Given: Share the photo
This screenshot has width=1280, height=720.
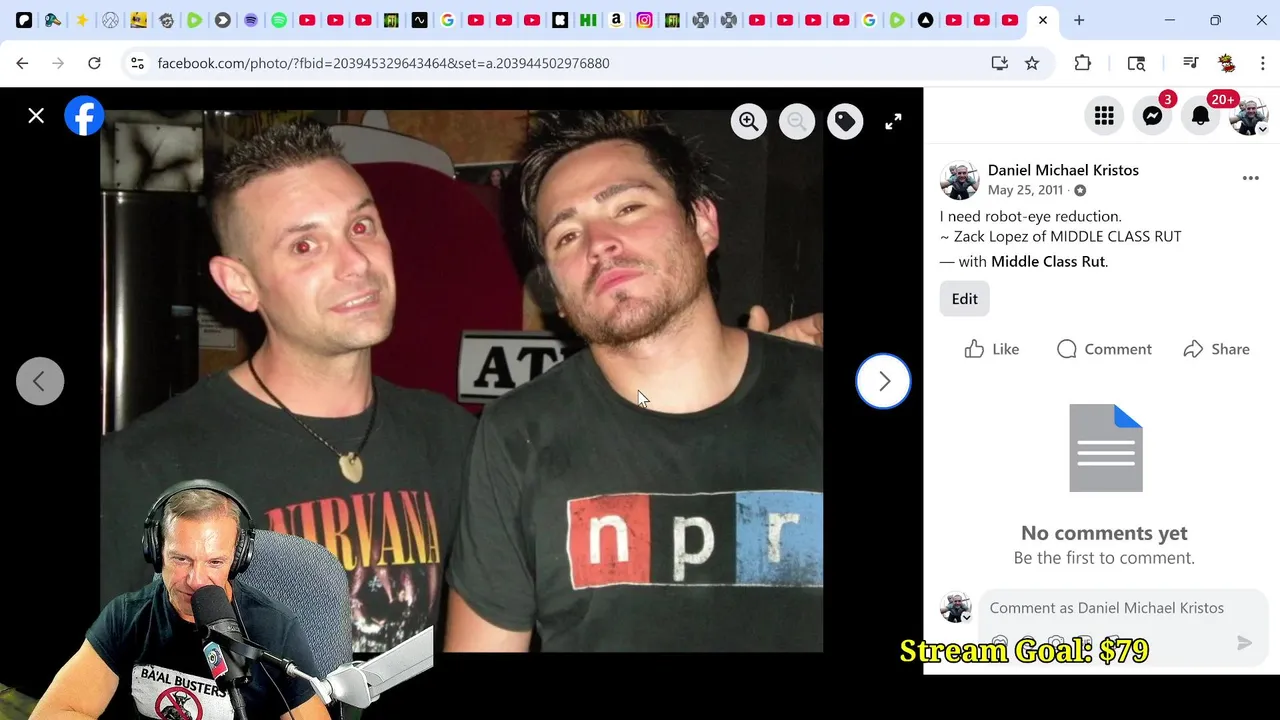Looking at the screenshot, I should coord(1216,349).
